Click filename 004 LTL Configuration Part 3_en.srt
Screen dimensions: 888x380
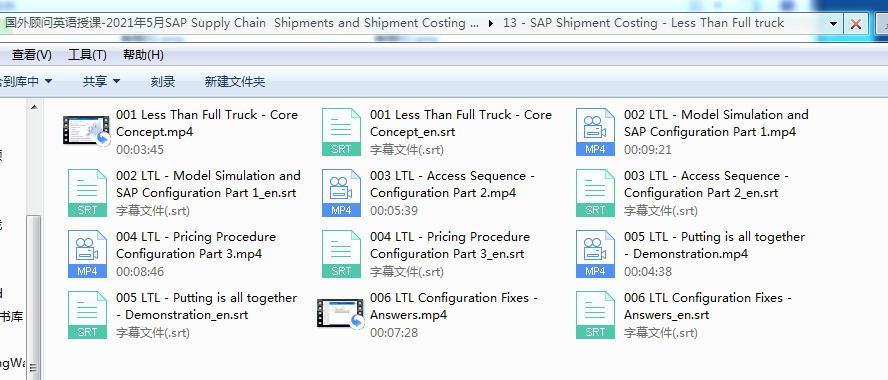tap(450, 245)
